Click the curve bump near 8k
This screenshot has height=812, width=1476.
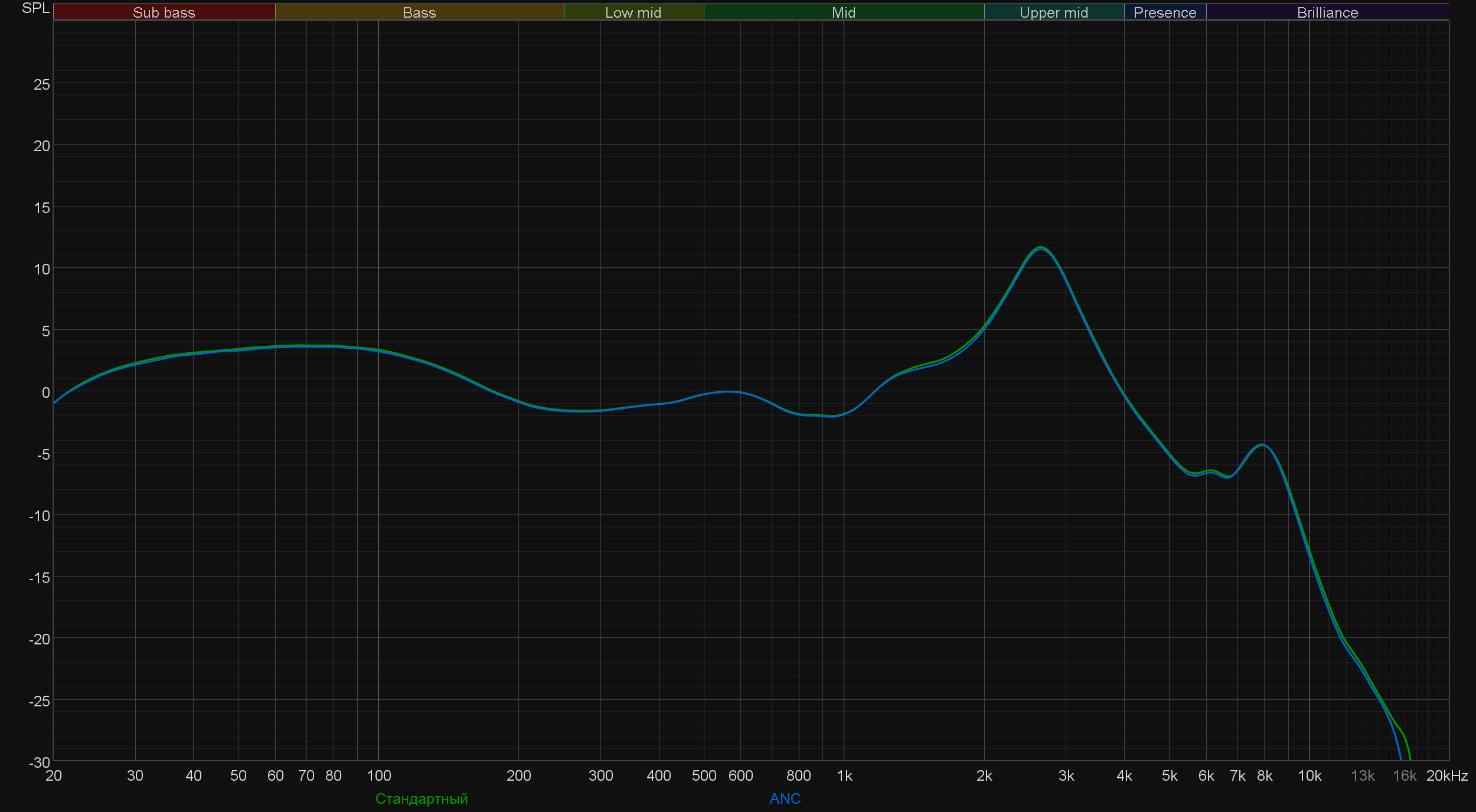pos(1262,445)
